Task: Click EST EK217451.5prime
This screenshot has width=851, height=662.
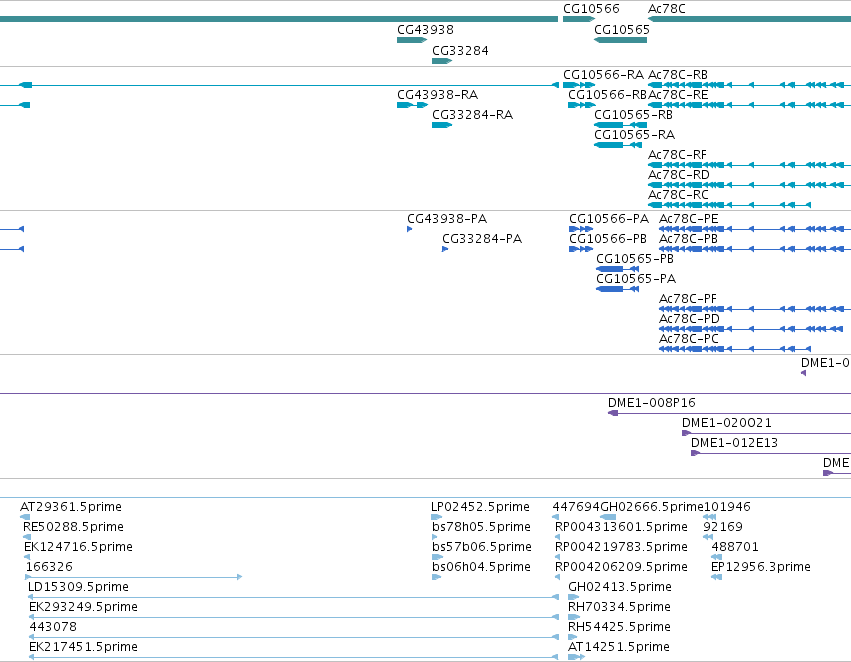Action: (83, 648)
